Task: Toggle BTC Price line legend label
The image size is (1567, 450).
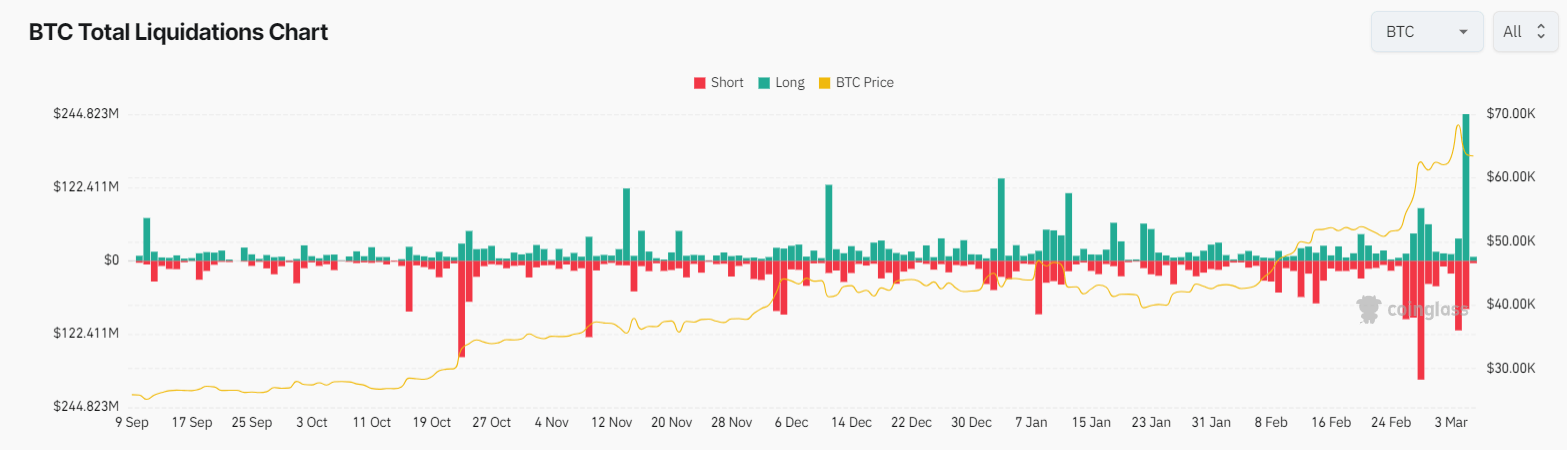Action: coord(864,83)
